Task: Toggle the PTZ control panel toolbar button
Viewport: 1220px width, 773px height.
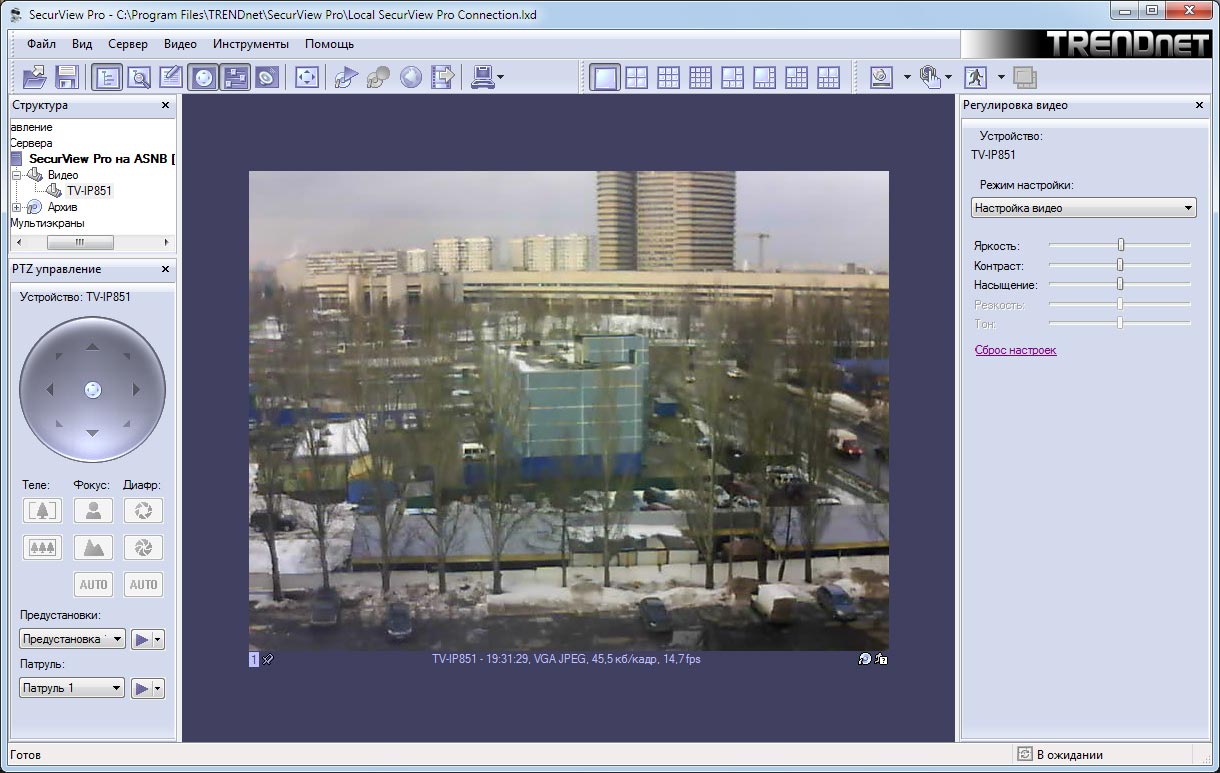Action: pyautogui.click(x=203, y=77)
